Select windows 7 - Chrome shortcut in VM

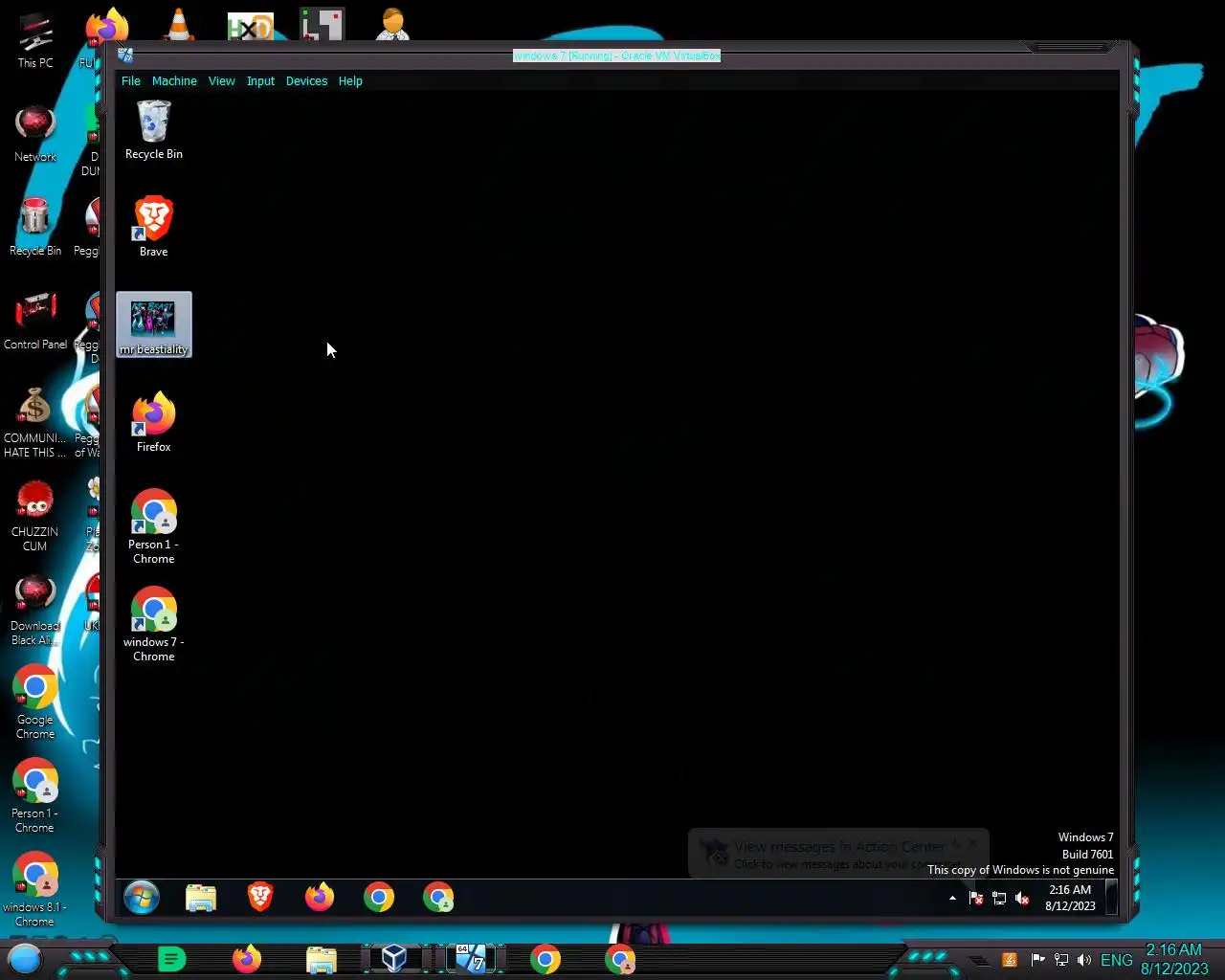(153, 625)
